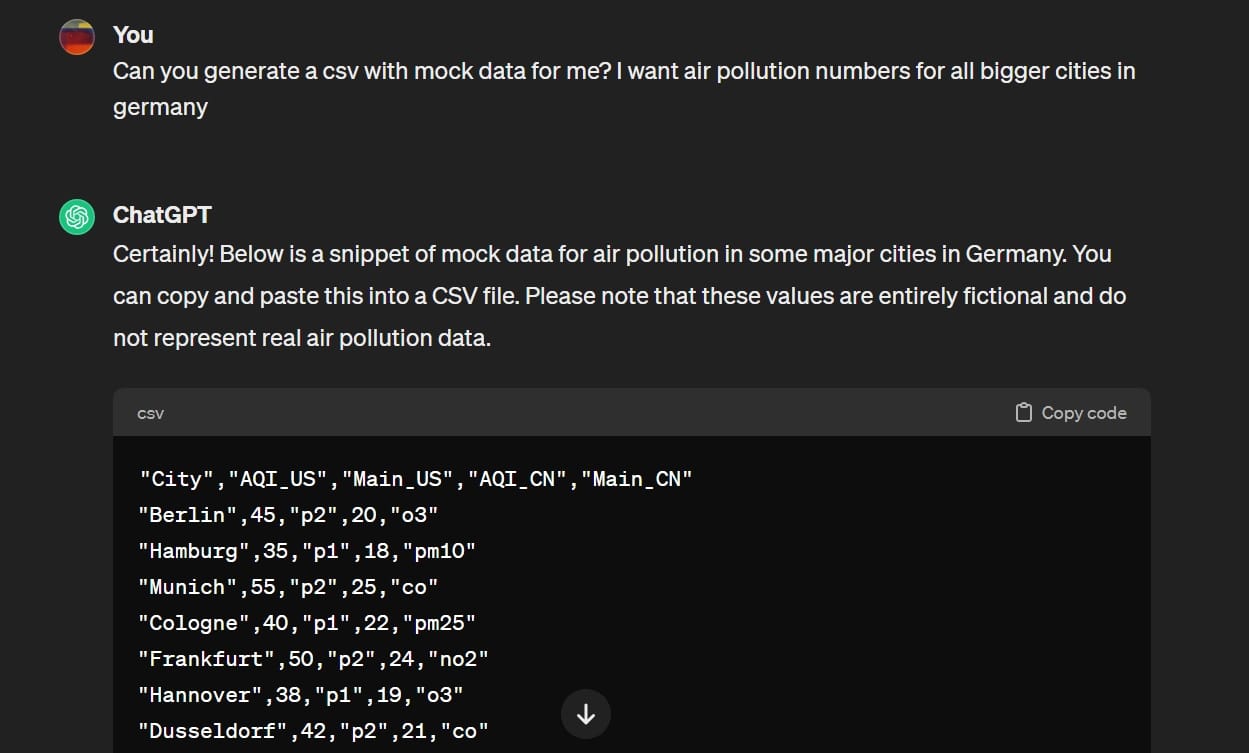Screen dimensions: 1249x753
Task: Click the word "germany" in the user message
Action: pyautogui.click(x=160, y=108)
